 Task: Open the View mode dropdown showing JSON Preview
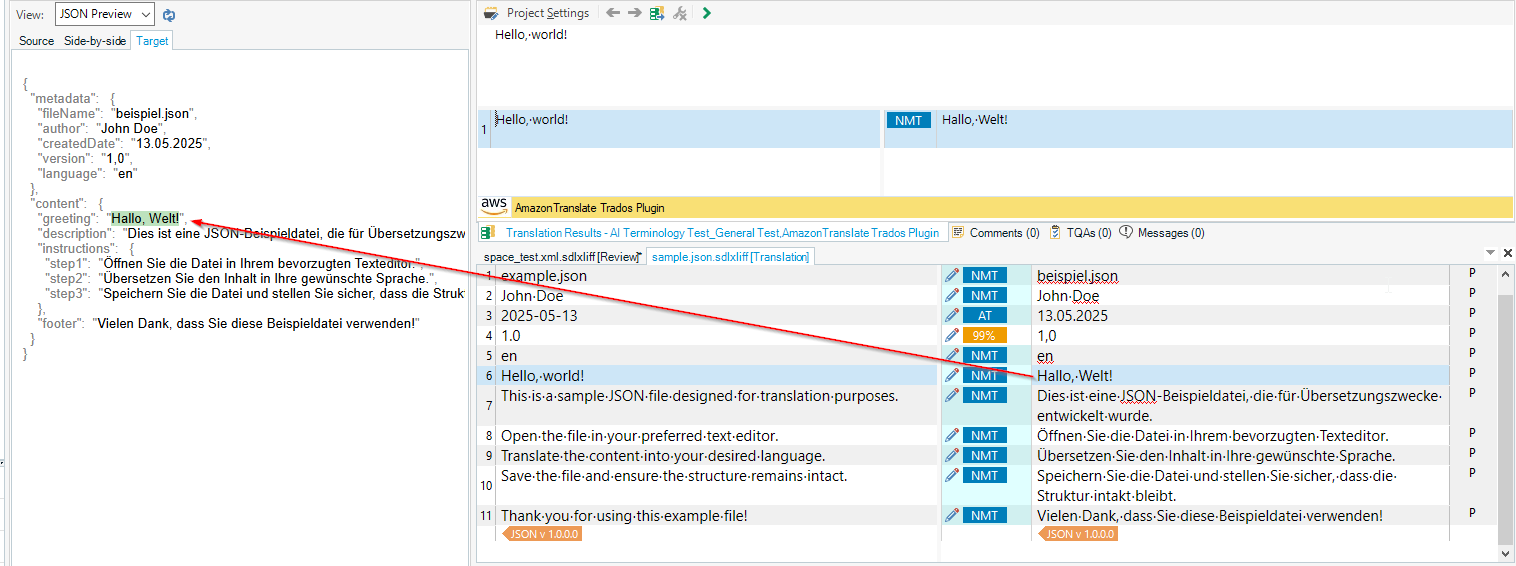coord(105,14)
